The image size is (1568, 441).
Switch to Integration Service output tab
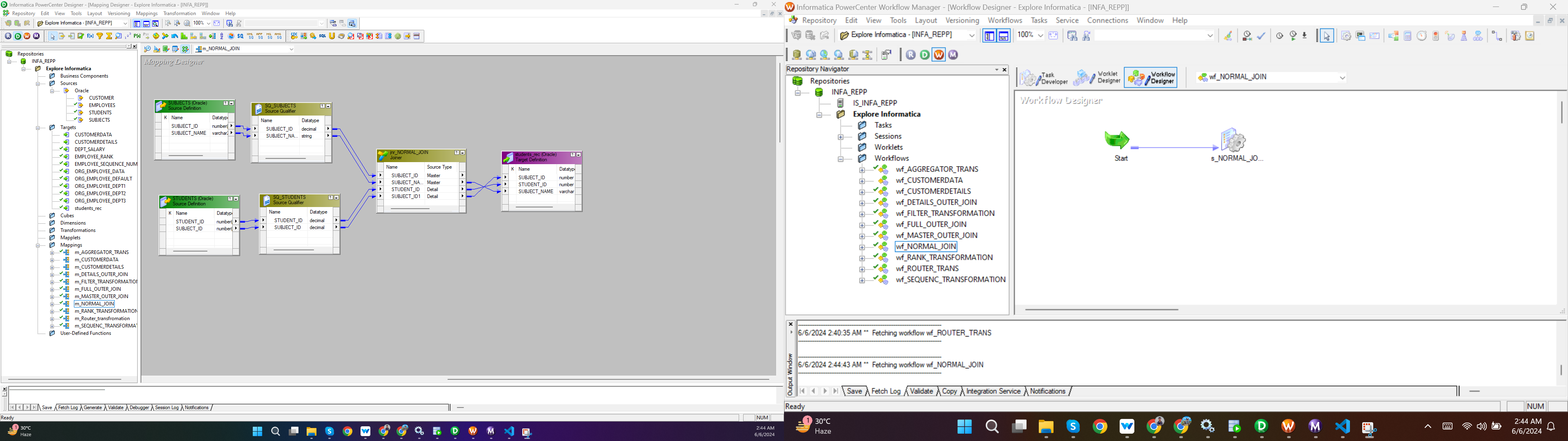pos(993,392)
